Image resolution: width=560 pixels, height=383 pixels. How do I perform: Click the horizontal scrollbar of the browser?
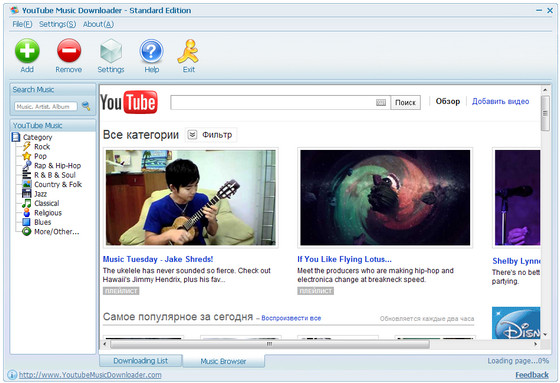click(270, 344)
